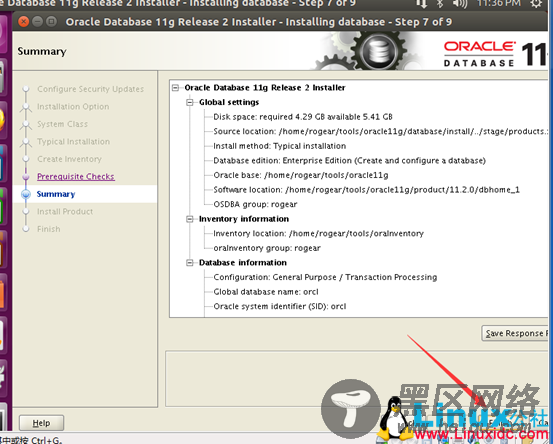Open the network indicator in the top panel
Screen dimensions: 553x444
[421, 4]
